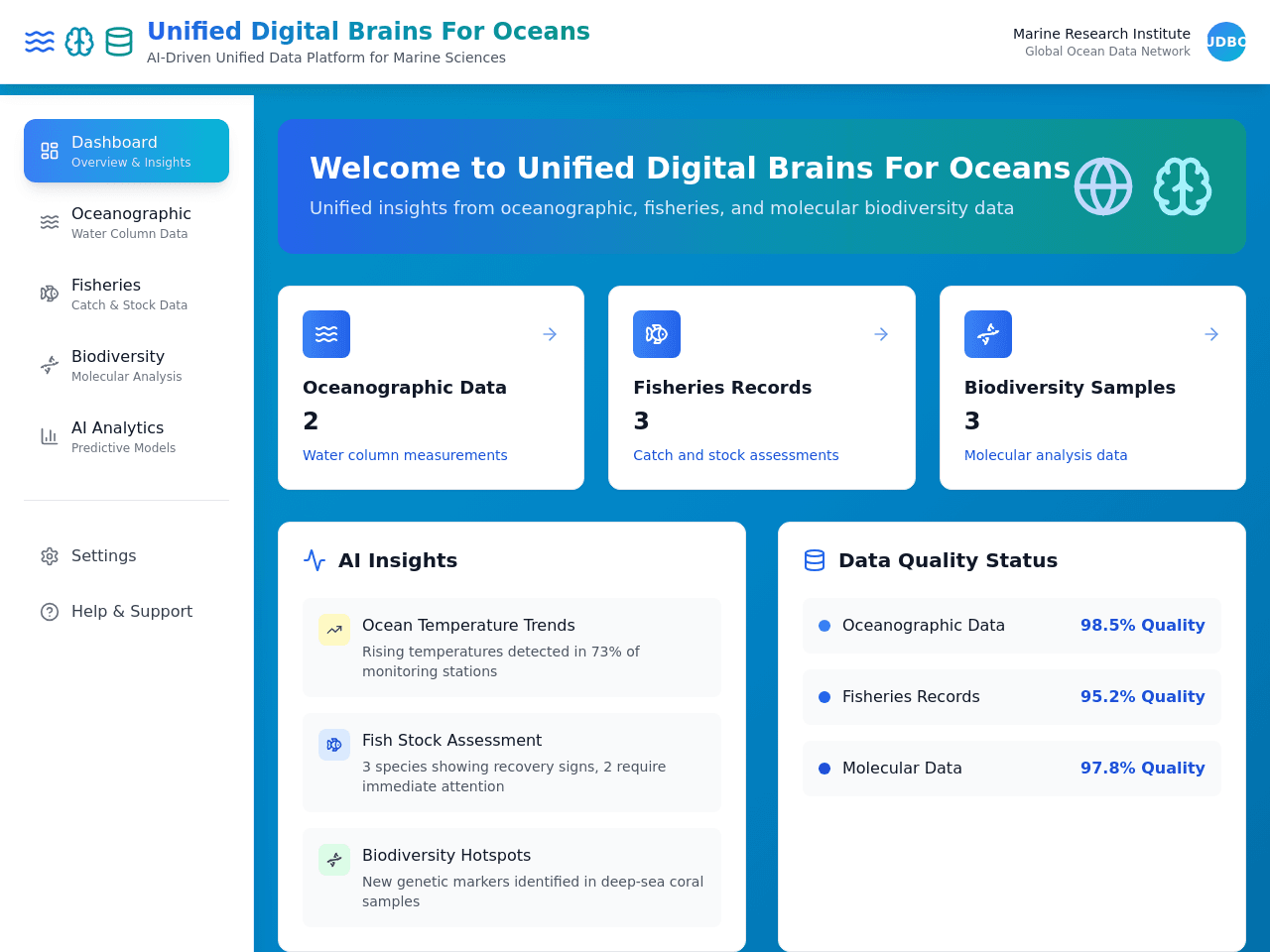Click the Marine Research Institute label
1270x952 pixels.
(x=1101, y=34)
